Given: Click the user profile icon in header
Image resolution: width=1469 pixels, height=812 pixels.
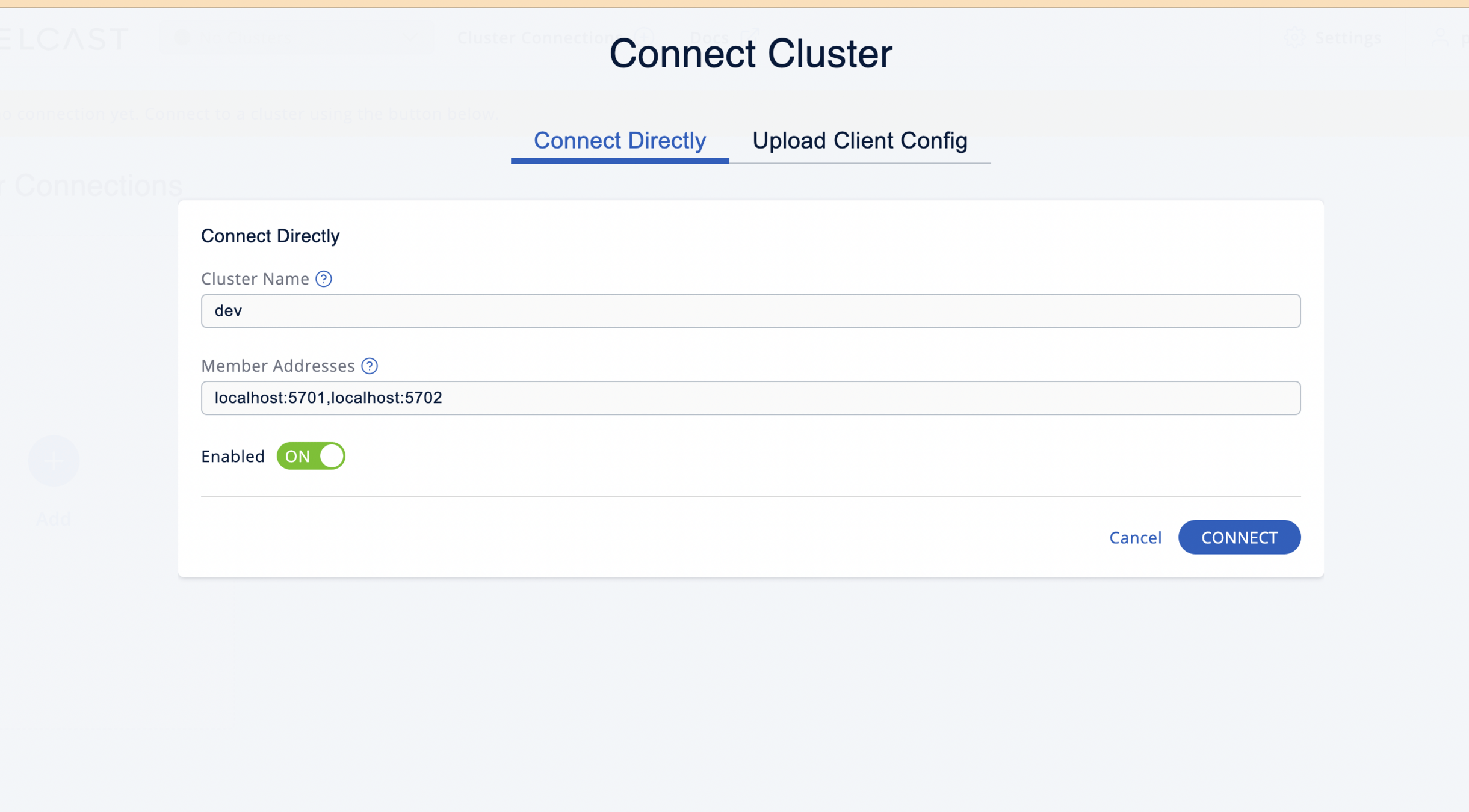Looking at the screenshot, I should point(1440,38).
